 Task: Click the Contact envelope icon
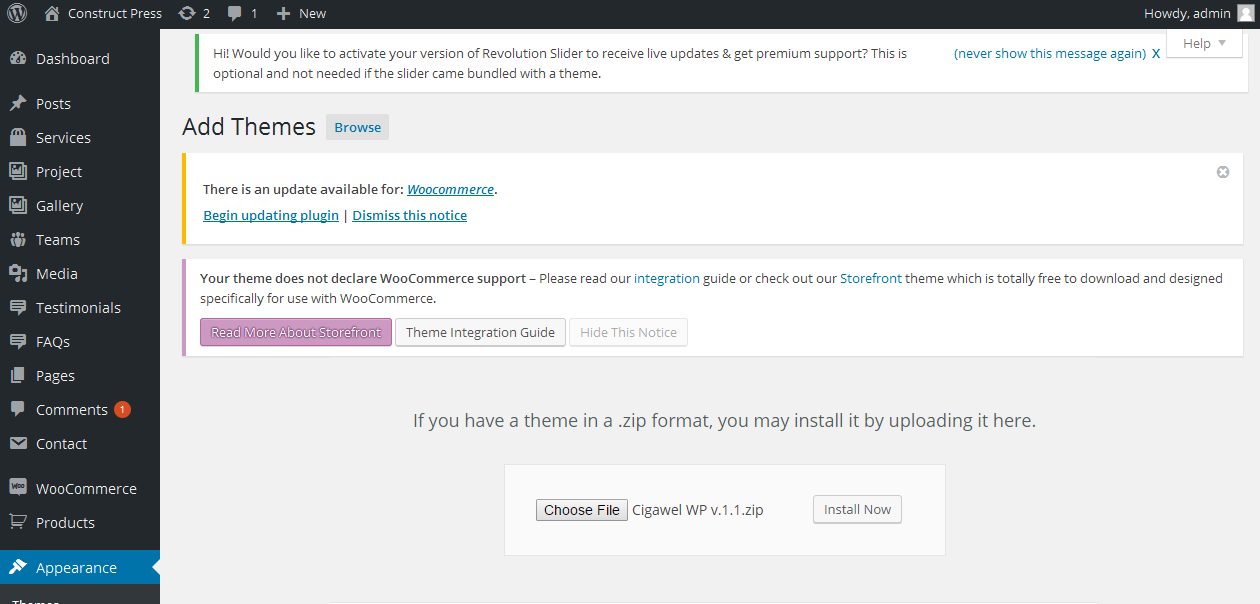tap(18, 444)
